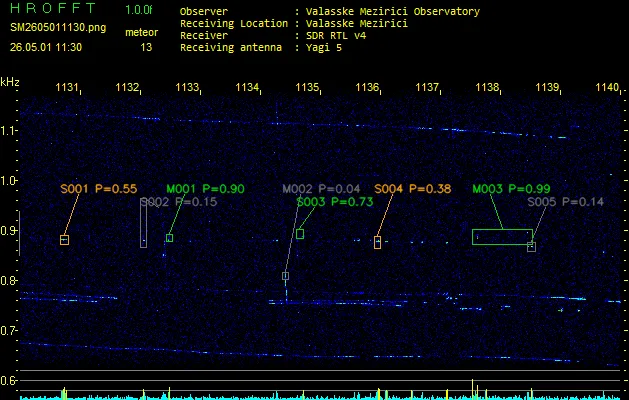Select the version number 1.0.0f
This screenshot has width=629, height=400.
click(x=139, y=10)
